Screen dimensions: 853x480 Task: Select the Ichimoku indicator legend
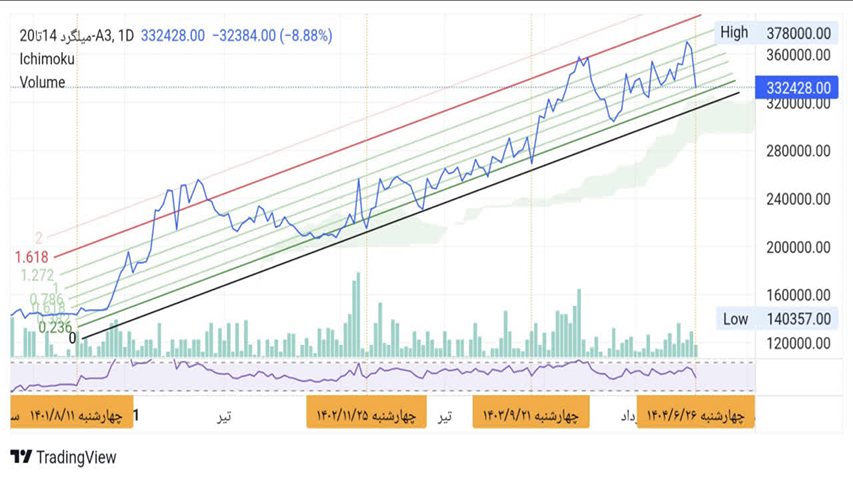47,59
